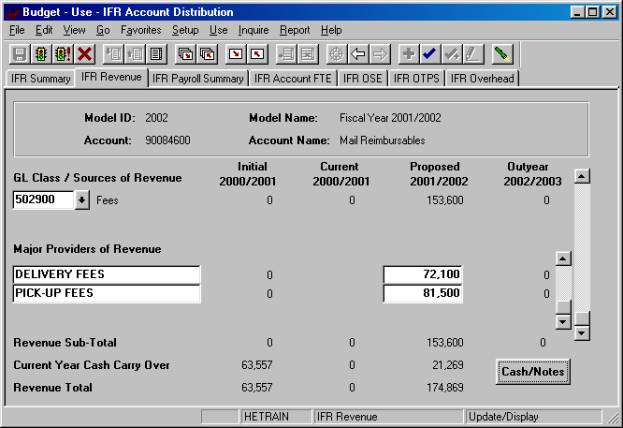Click the save floppy disk icon
Viewport: 623px width, 428px height.
[x=19, y=53]
